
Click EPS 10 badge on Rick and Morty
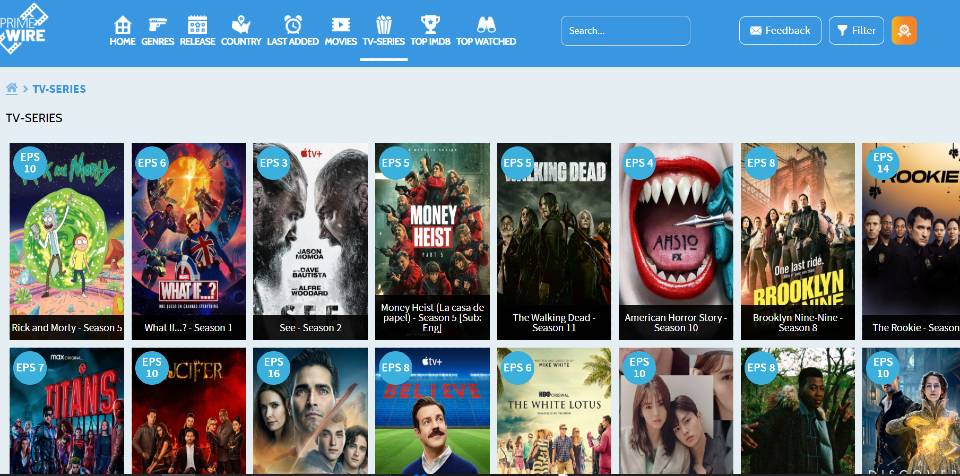29,163
